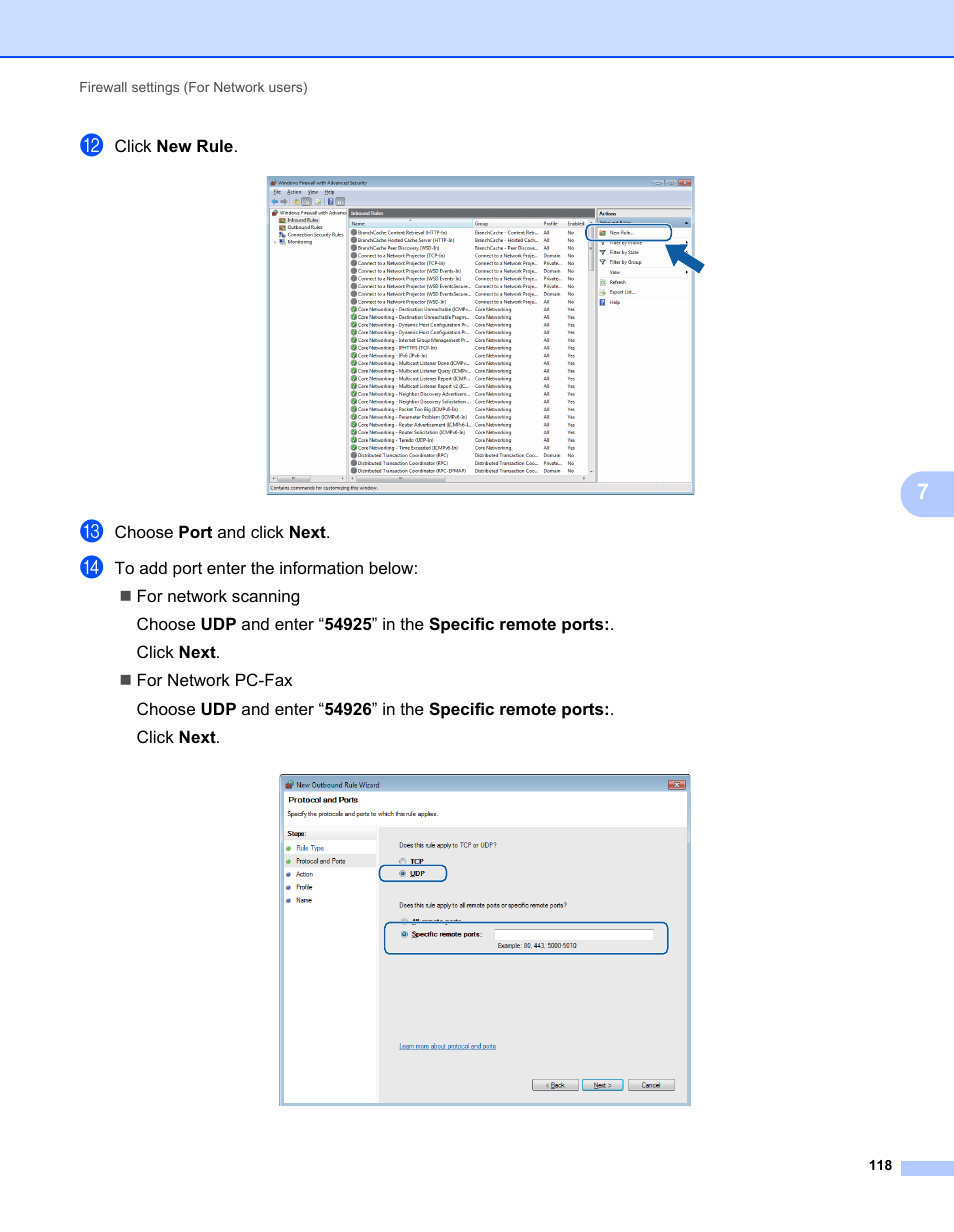
Task: Click the Profile step in wizard steps
Action: tap(304, 887)
